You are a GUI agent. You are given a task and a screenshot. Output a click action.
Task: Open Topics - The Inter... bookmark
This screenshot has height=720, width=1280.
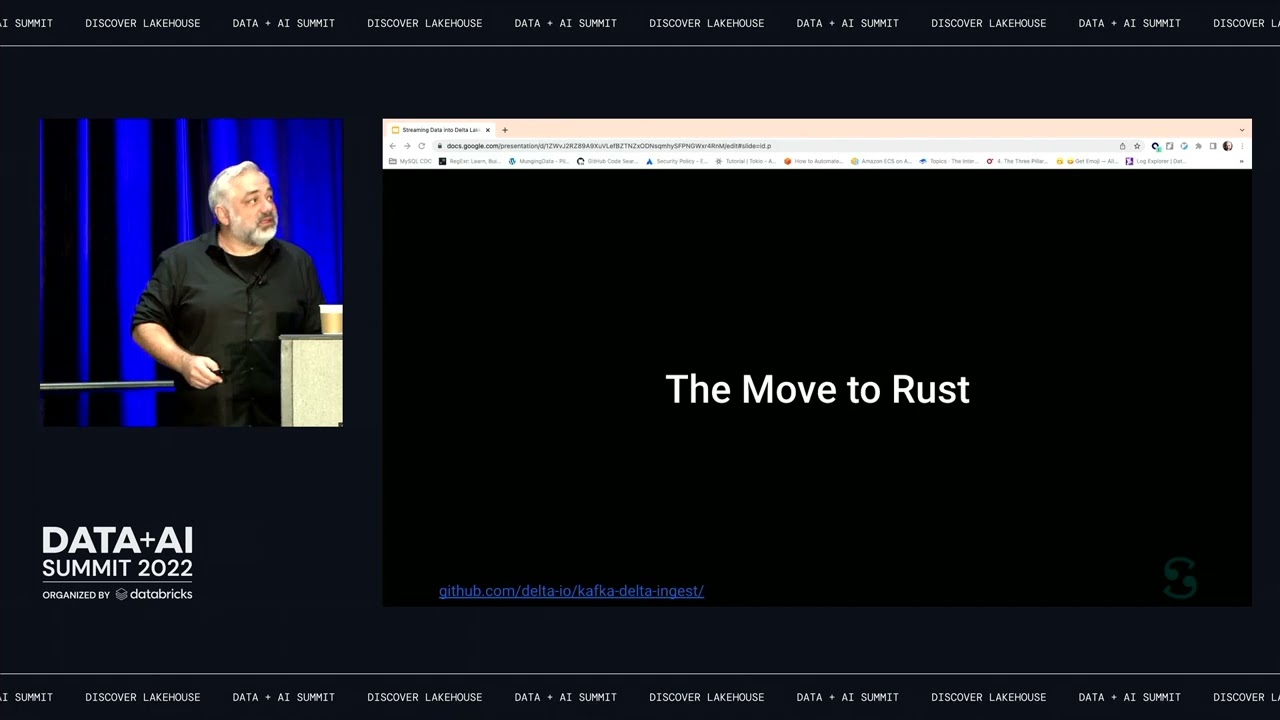point(949,161)
